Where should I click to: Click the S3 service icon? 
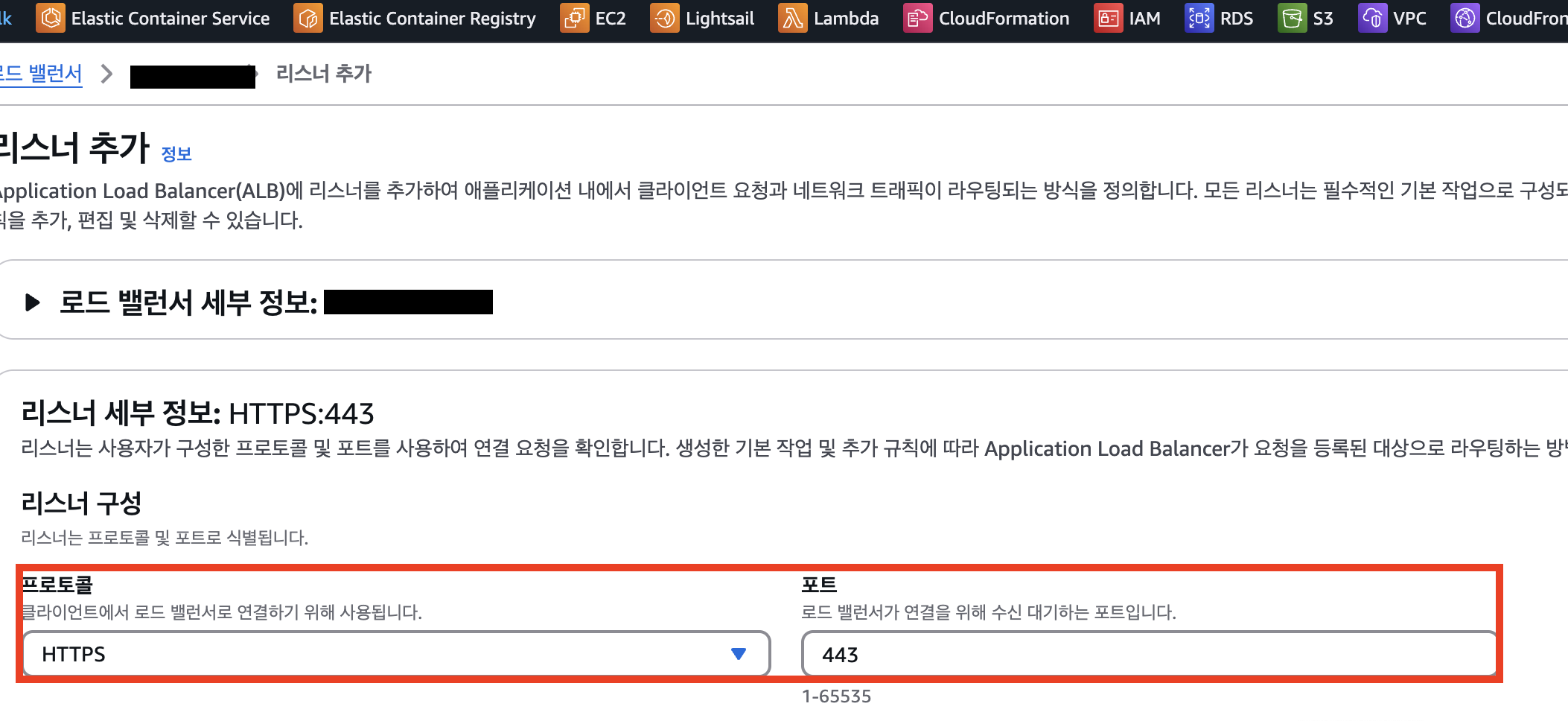1293,18
